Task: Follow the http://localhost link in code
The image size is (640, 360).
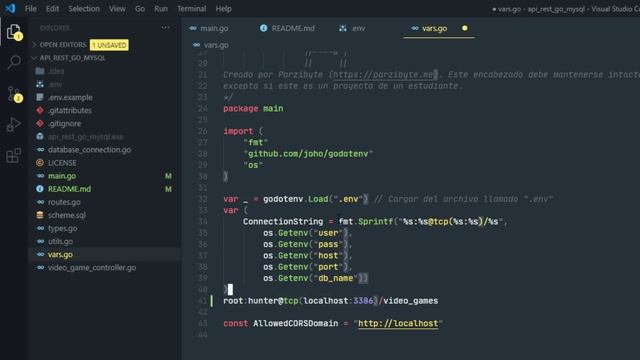Action: click(x=398, y=324)
